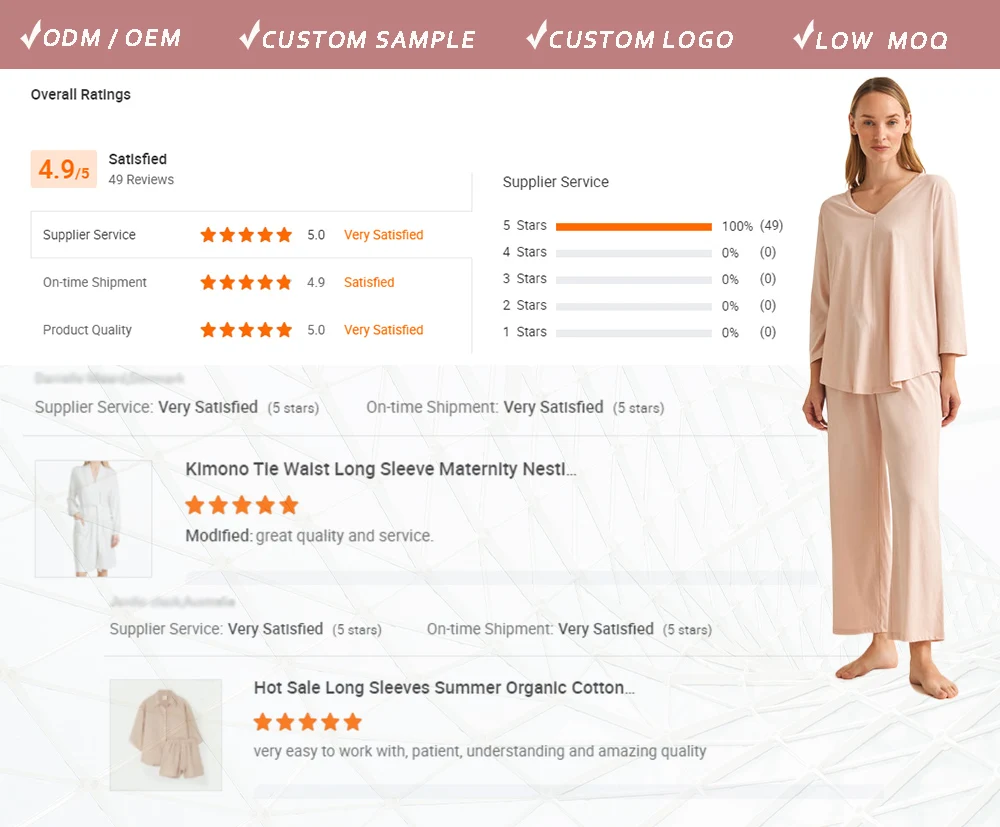Click the '0%' value in 4 Stars row
This screenshot has width=1000, height=827.
730,253
